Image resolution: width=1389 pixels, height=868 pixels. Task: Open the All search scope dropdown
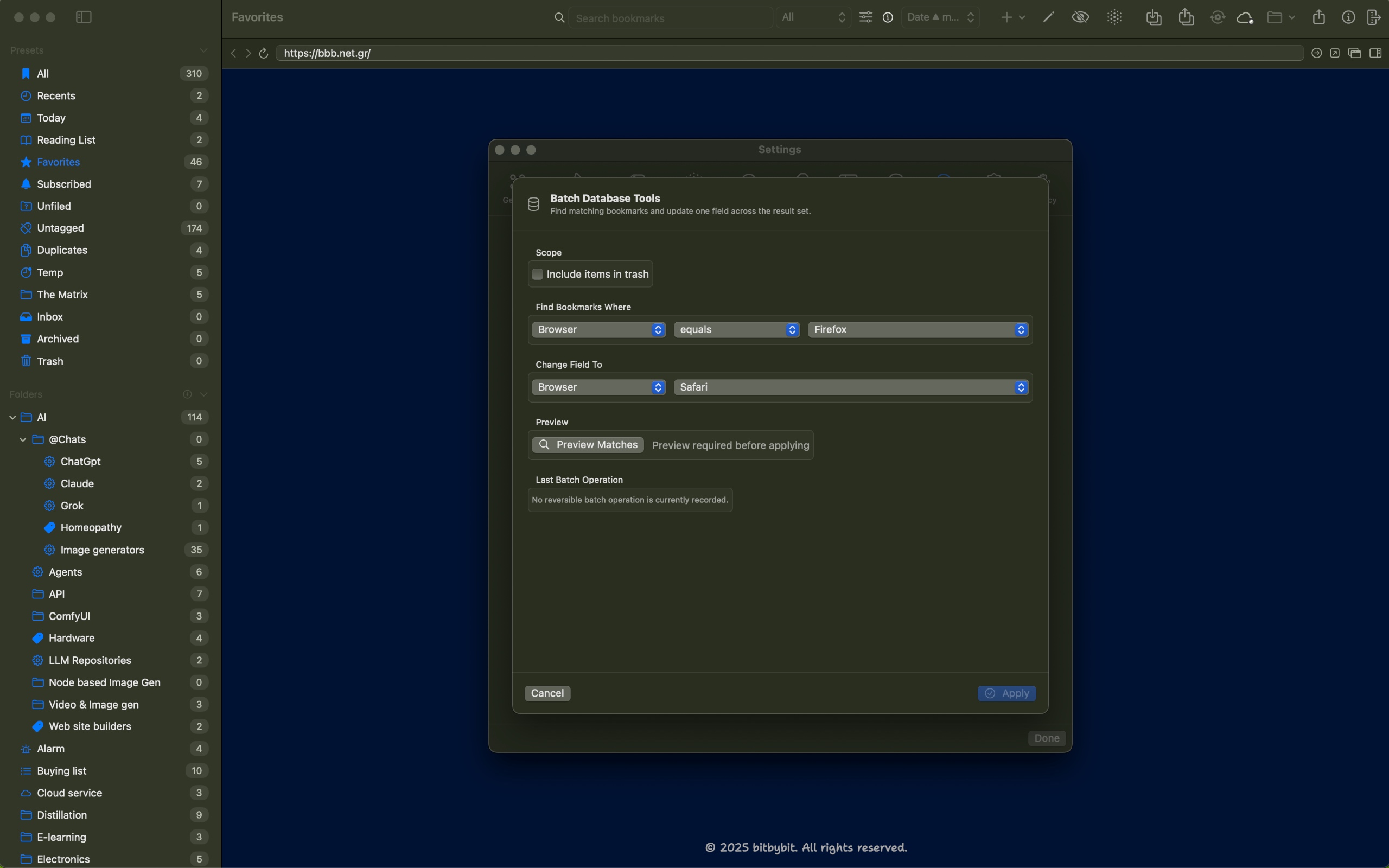[x=813, y=17]
